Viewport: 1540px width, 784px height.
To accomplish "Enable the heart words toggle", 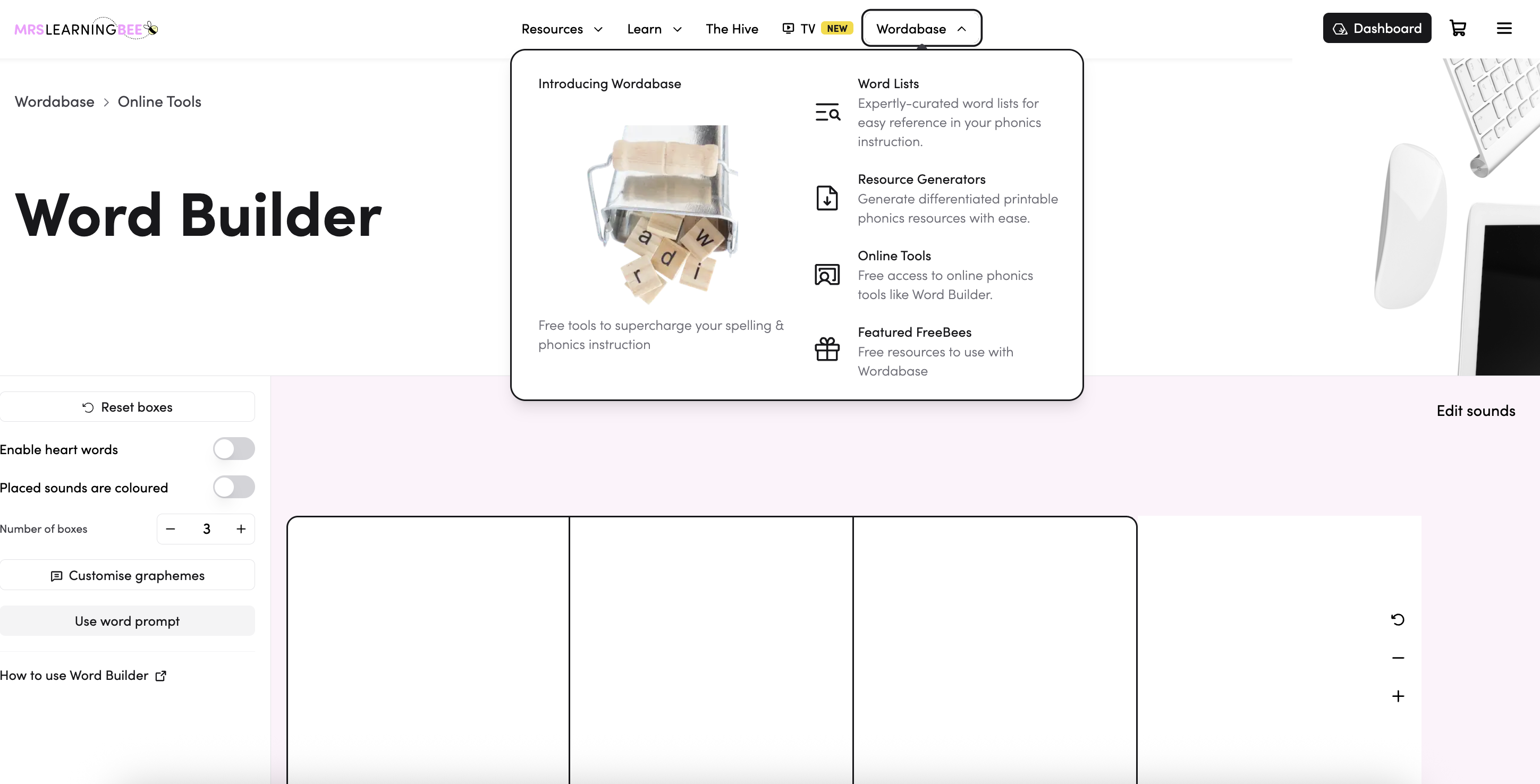I will 234,449.
